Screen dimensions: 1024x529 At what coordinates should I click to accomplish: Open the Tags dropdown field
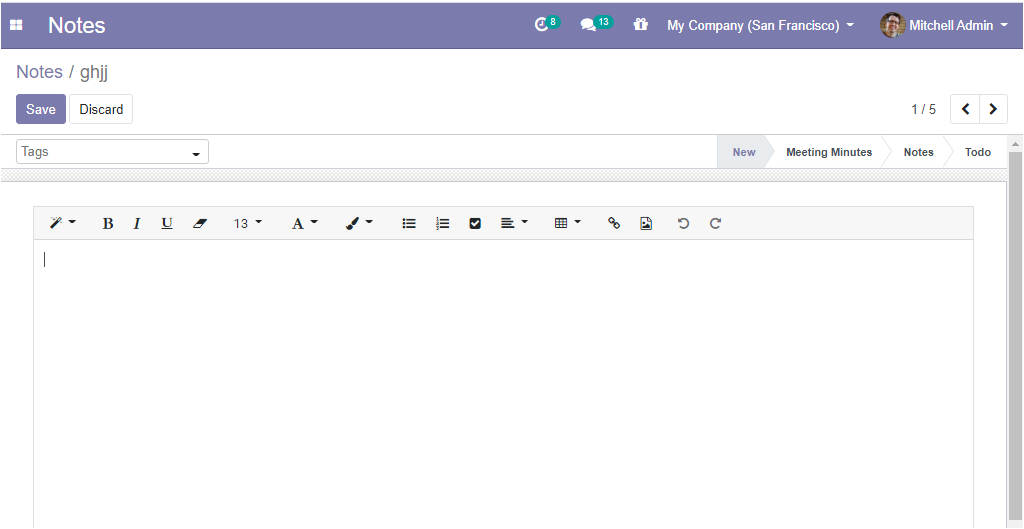(x=112, y=152)
